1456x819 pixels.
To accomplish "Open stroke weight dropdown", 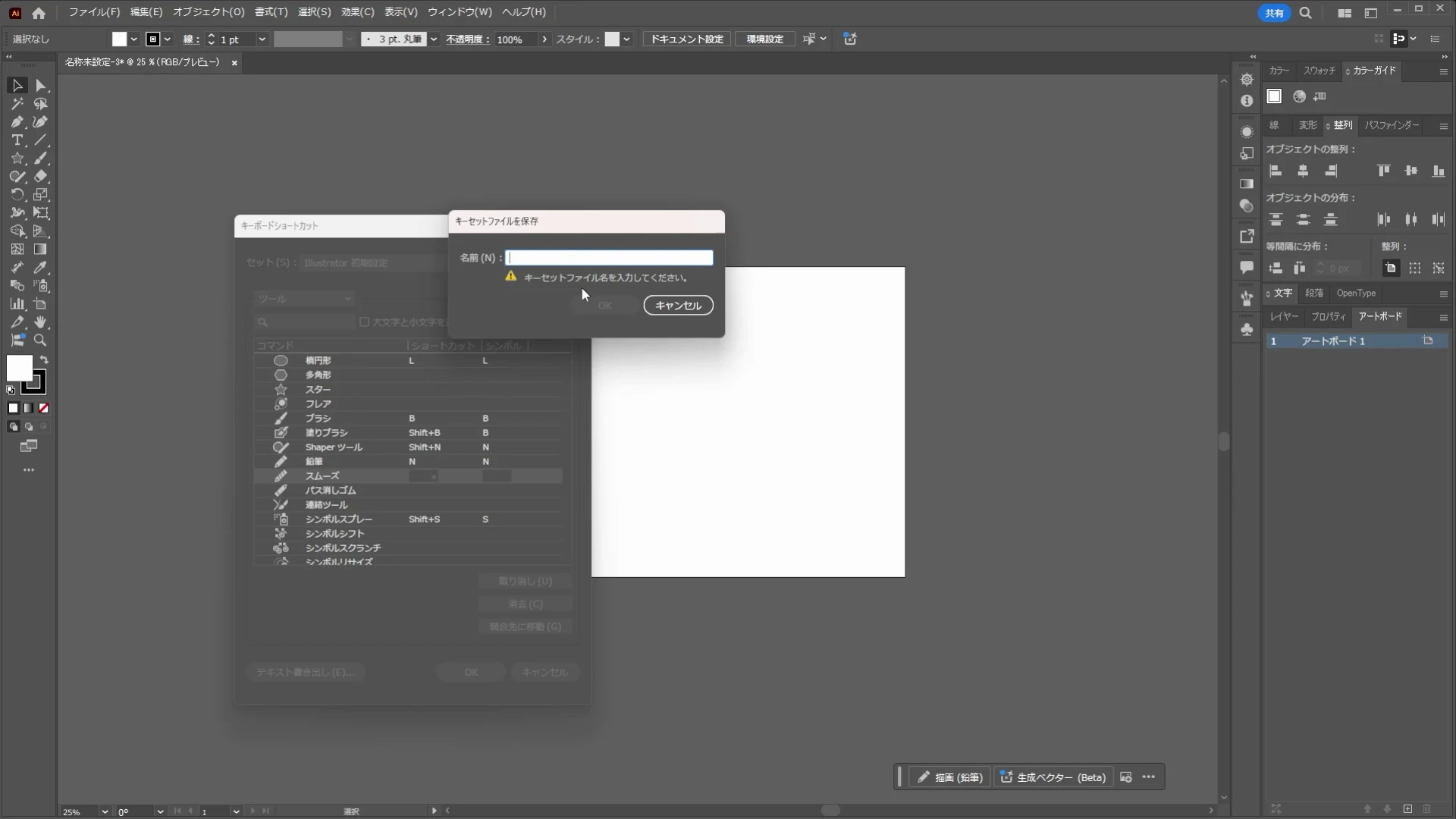I will point(262,39).
